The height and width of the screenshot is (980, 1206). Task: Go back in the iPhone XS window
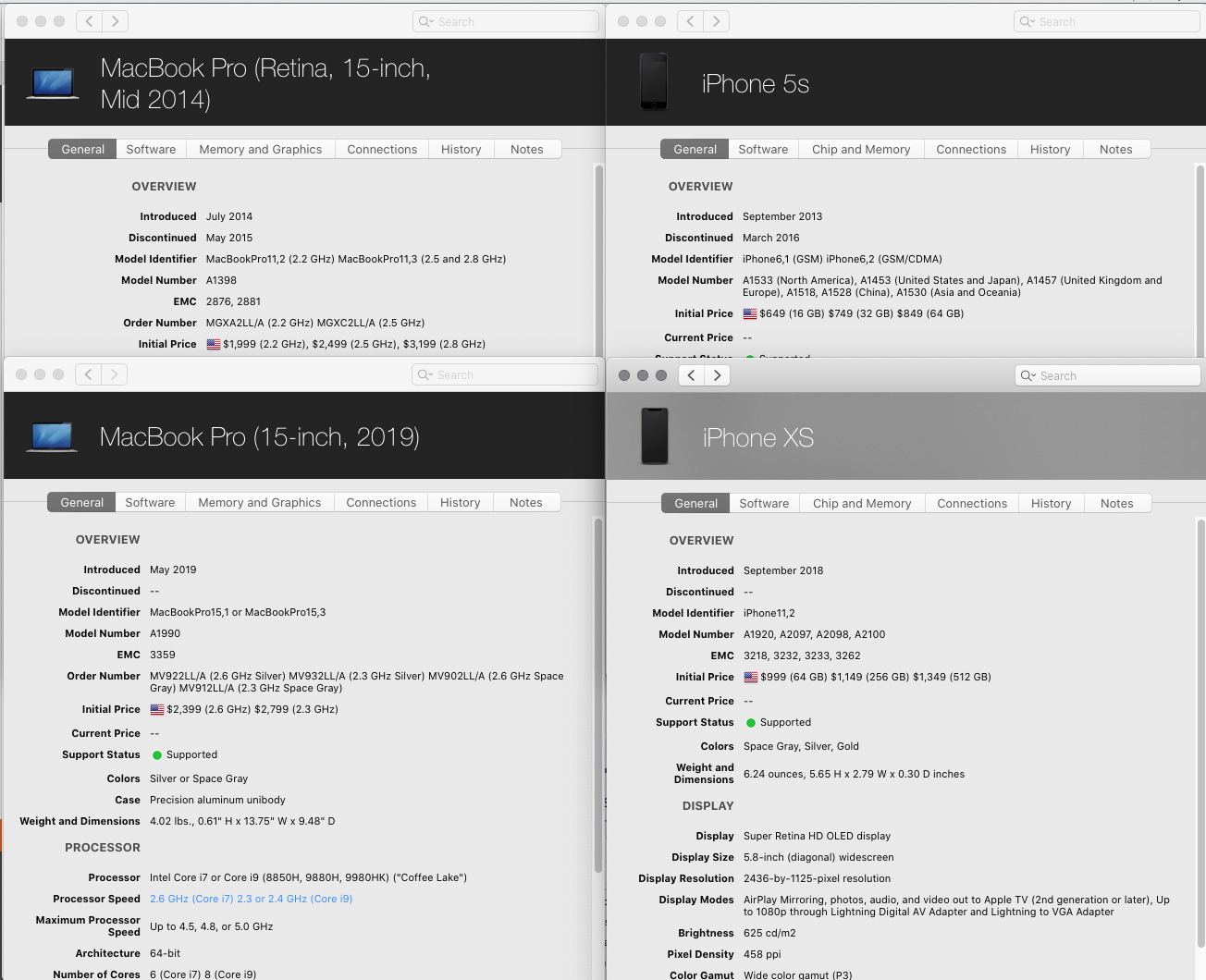coord(692,375)
